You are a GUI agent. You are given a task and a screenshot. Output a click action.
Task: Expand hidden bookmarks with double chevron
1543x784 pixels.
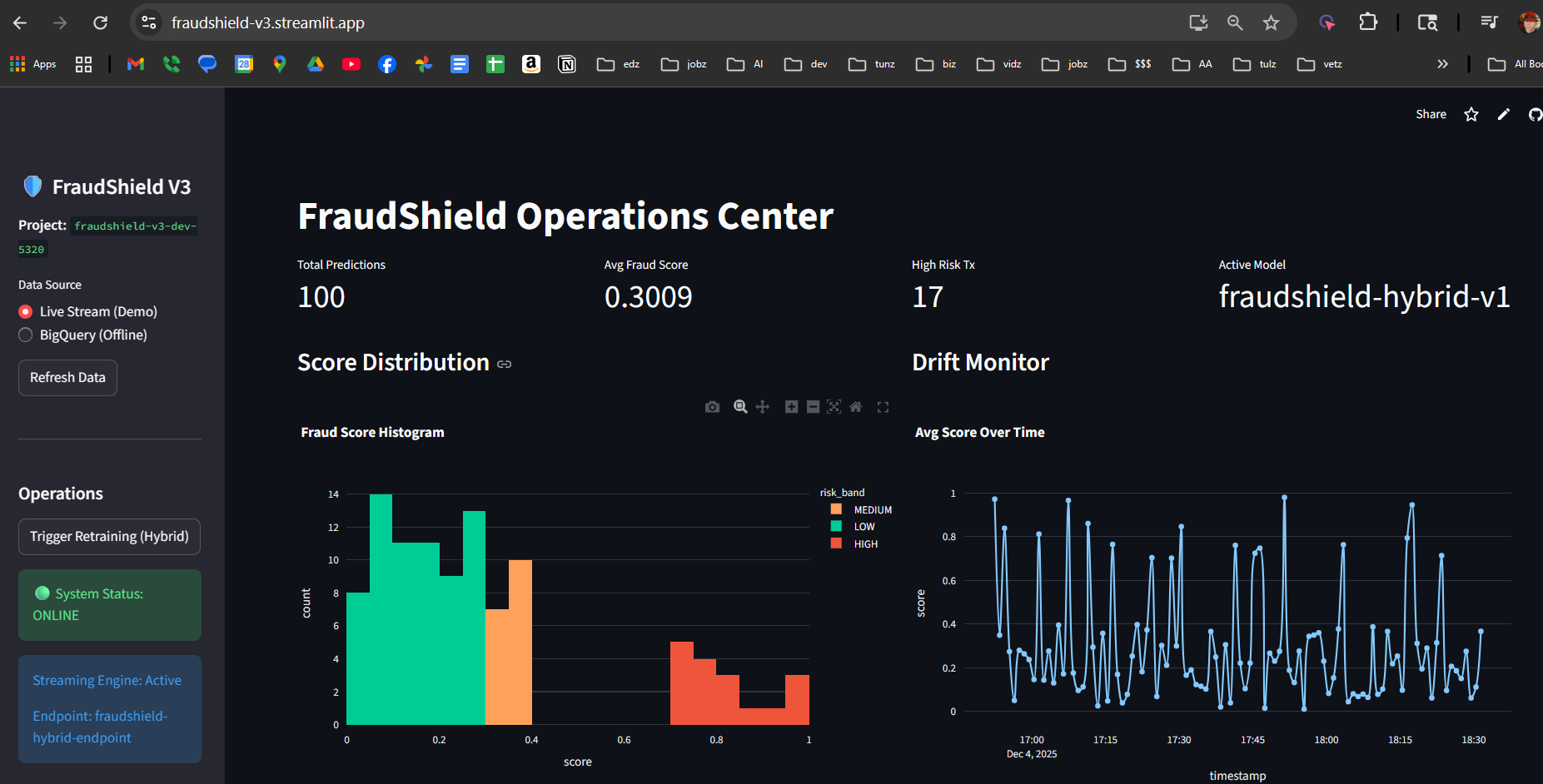(1442, 64)
